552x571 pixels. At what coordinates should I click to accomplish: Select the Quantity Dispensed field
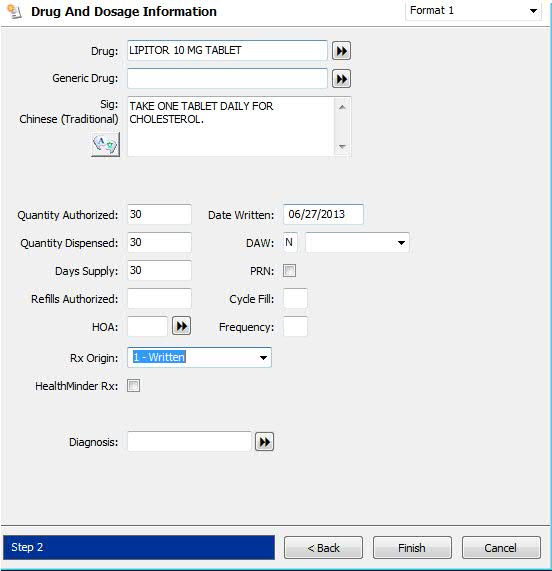coord(159,243)
